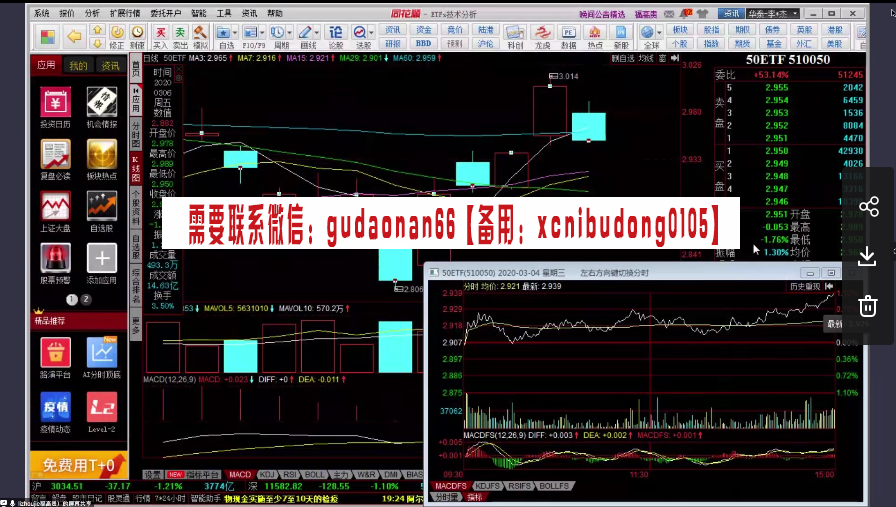
Task: Open the 板块热点 sector hotspot app
Action: pos(102,159)
